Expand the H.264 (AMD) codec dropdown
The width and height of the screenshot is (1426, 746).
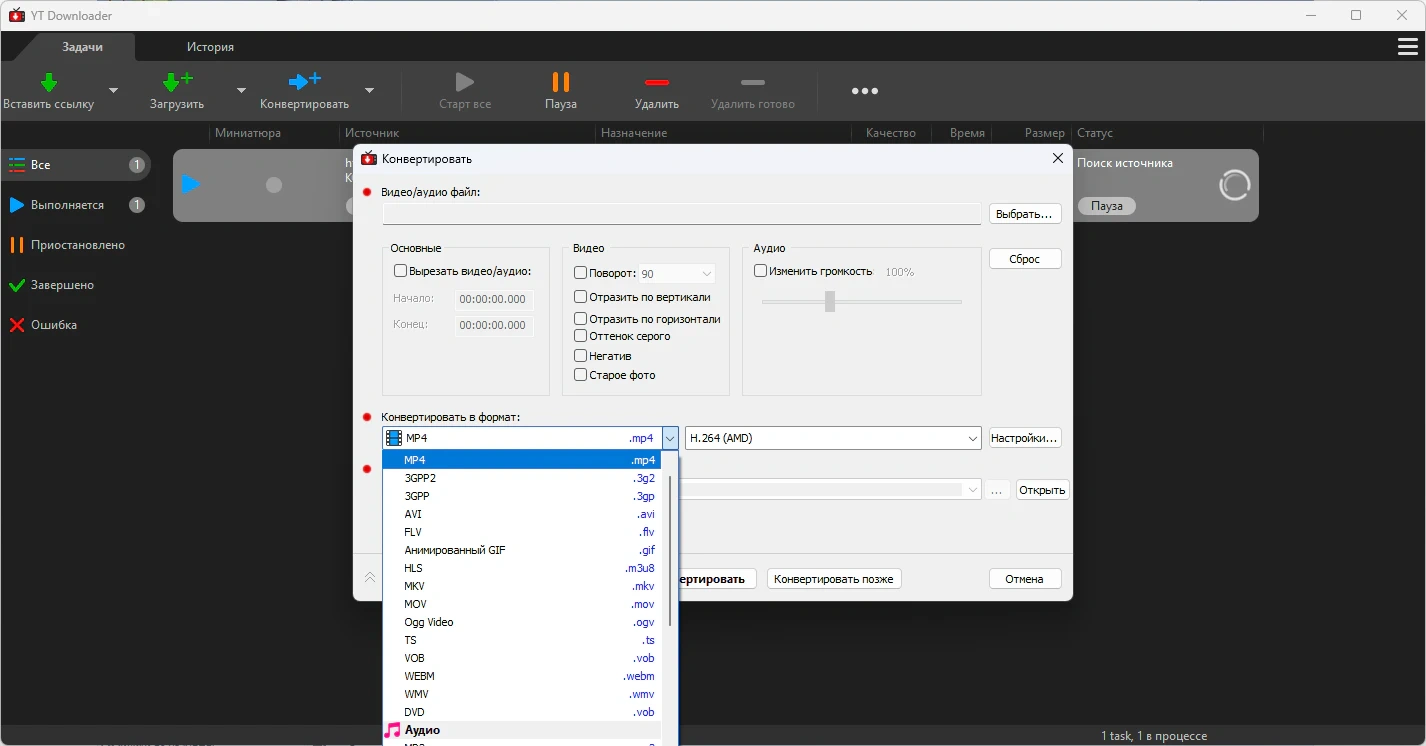[972, 438]
